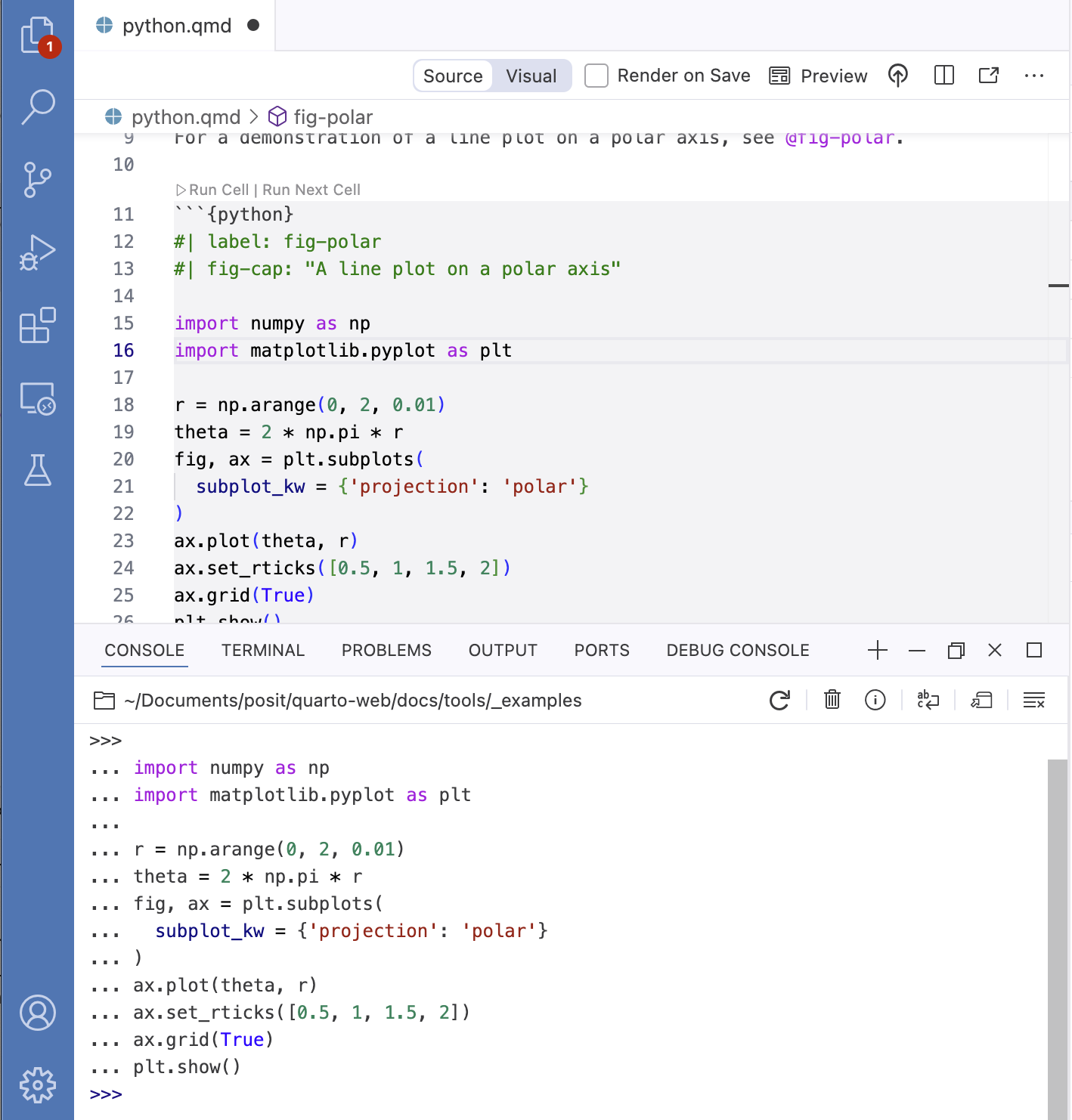Click editor line ax.grid(True)
This screenshot has height=1120, width=1072.
[244, 596]
